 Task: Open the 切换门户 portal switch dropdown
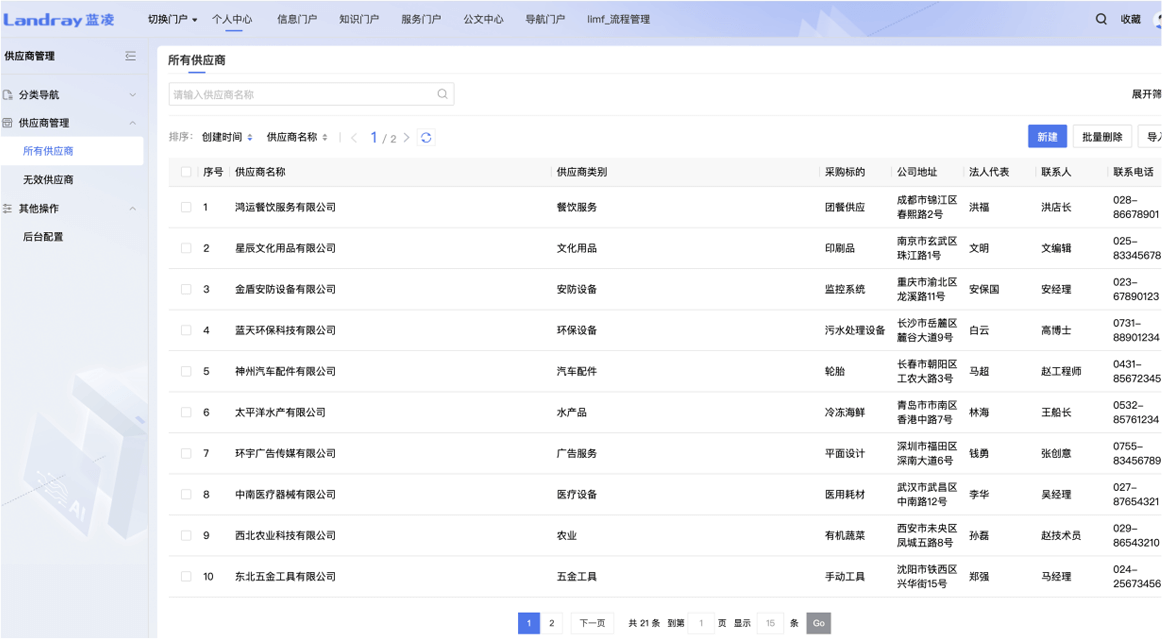coord(172,19)
